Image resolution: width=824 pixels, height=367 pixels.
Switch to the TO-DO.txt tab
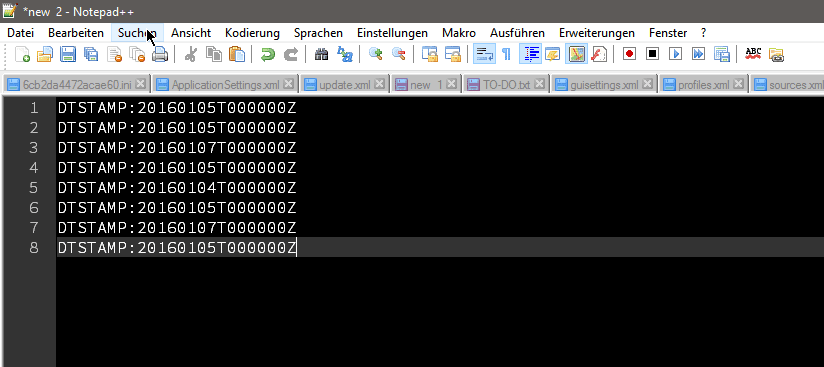pyautogui.click(x=506, y=85)
